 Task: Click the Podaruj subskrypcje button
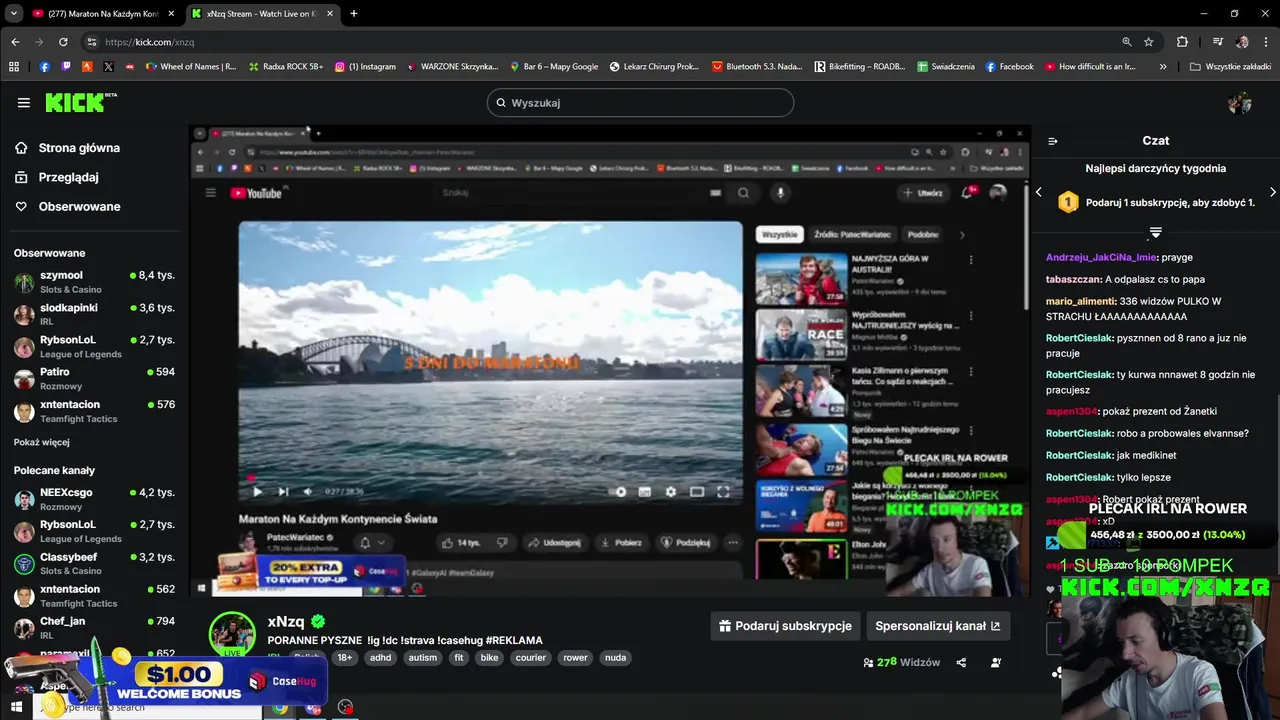785,626
